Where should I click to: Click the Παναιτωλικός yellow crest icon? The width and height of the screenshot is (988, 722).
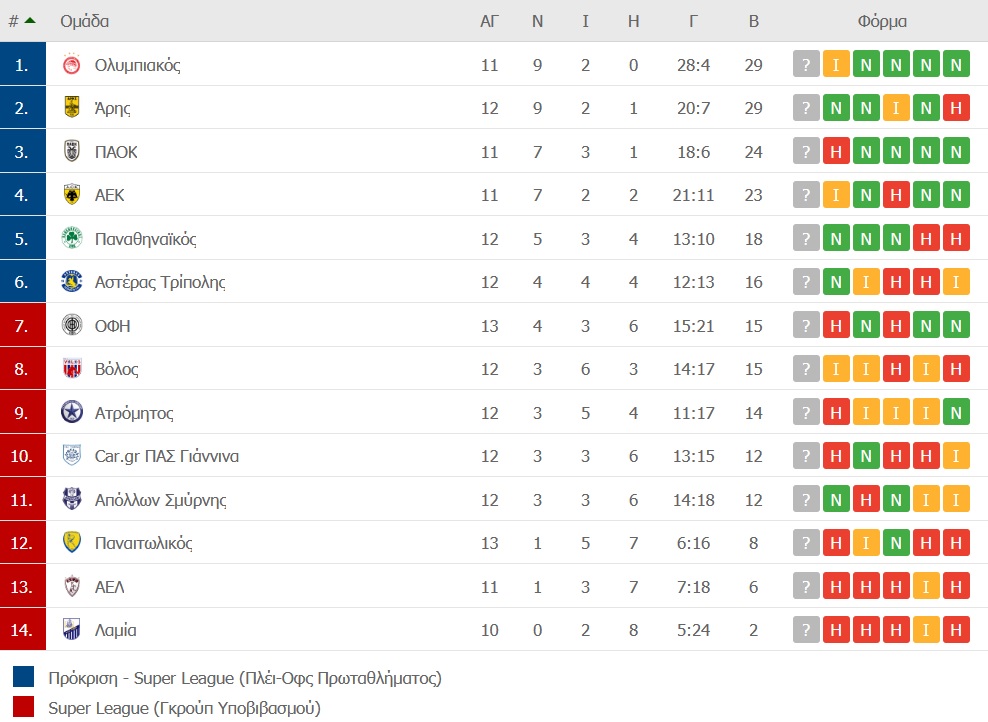coord(72,542)
